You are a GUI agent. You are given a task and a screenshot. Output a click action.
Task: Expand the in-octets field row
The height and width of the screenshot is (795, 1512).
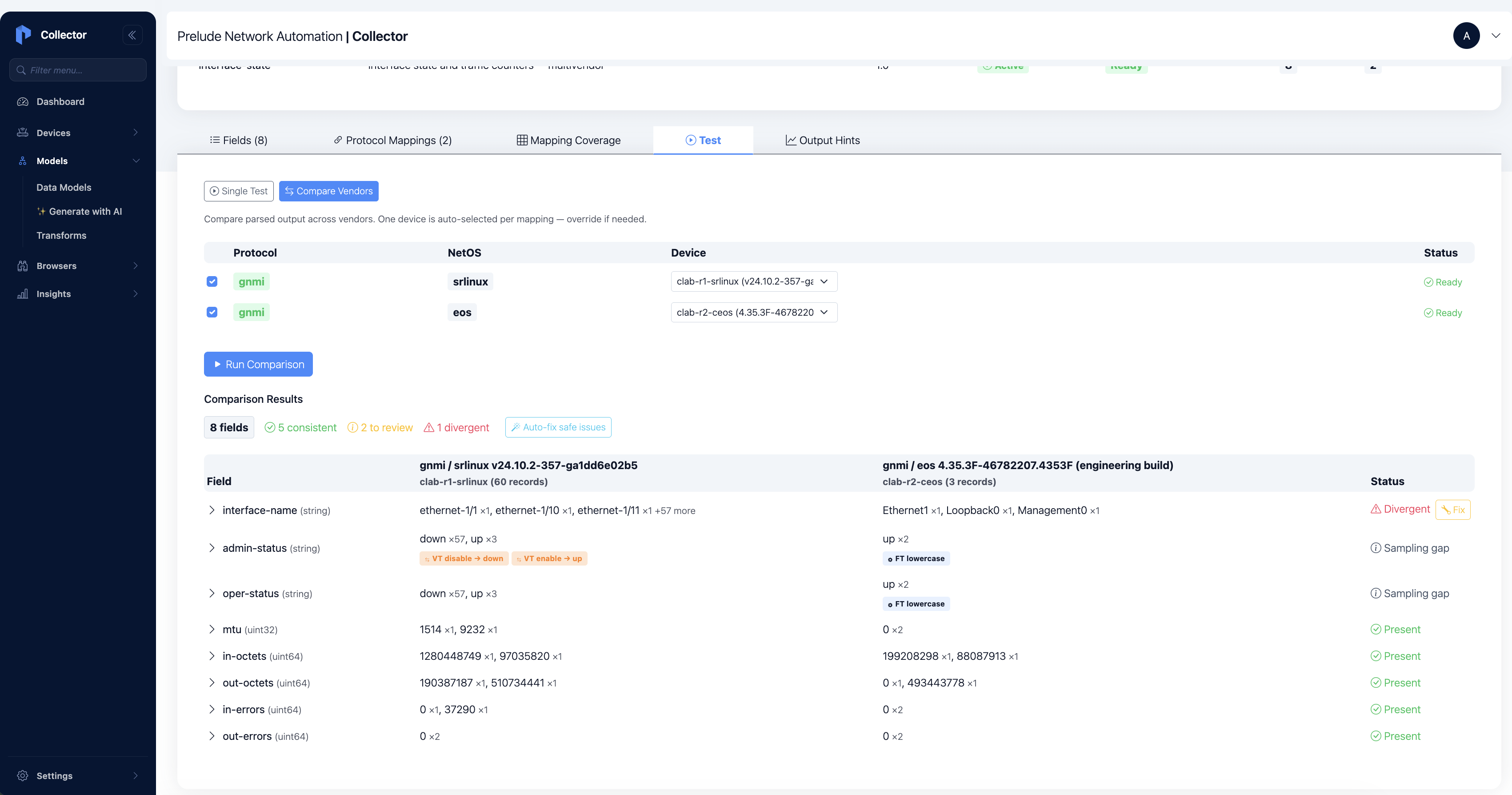click(x=212, y=656)
